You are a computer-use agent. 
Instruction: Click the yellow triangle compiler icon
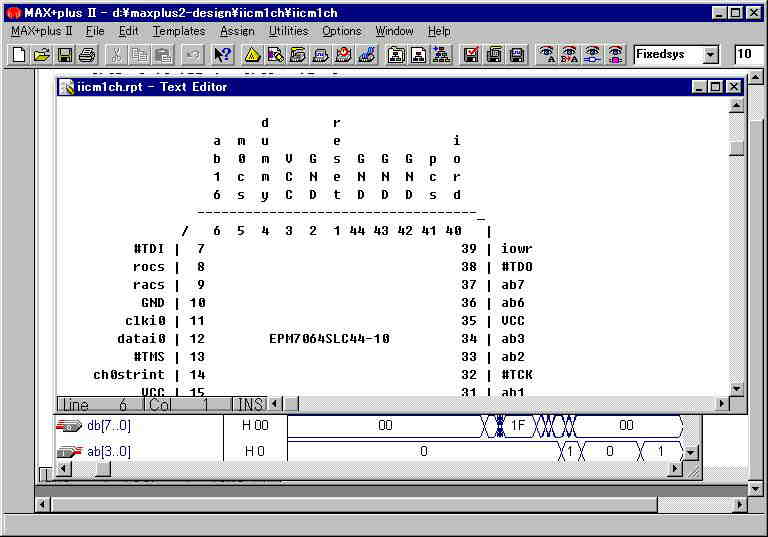point(253,55)
